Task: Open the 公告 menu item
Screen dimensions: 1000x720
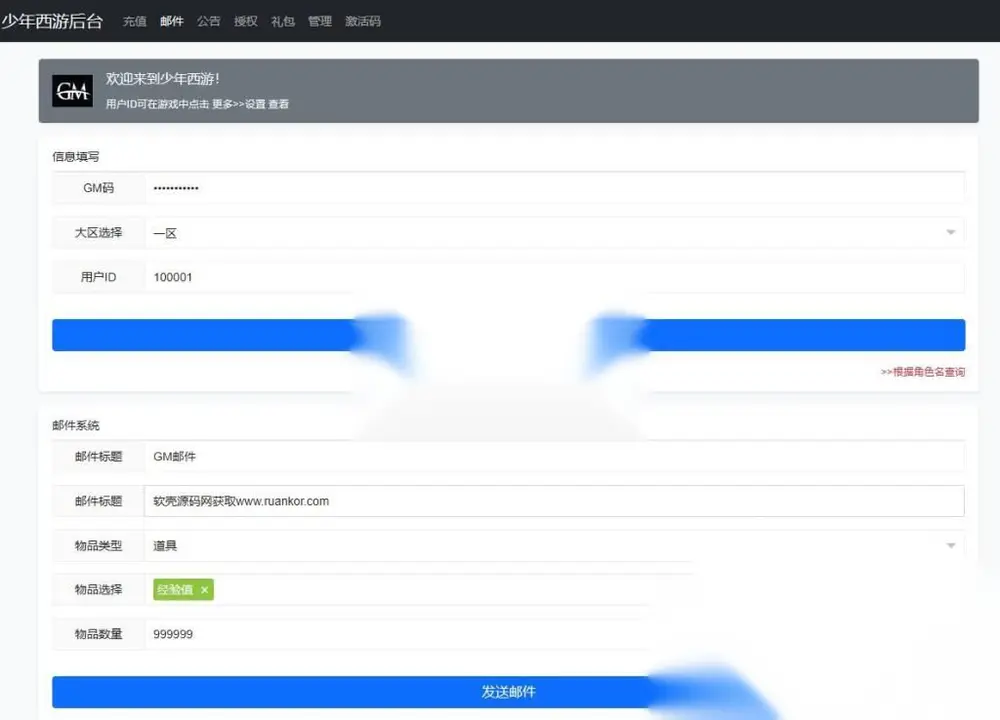Action: 209,21
